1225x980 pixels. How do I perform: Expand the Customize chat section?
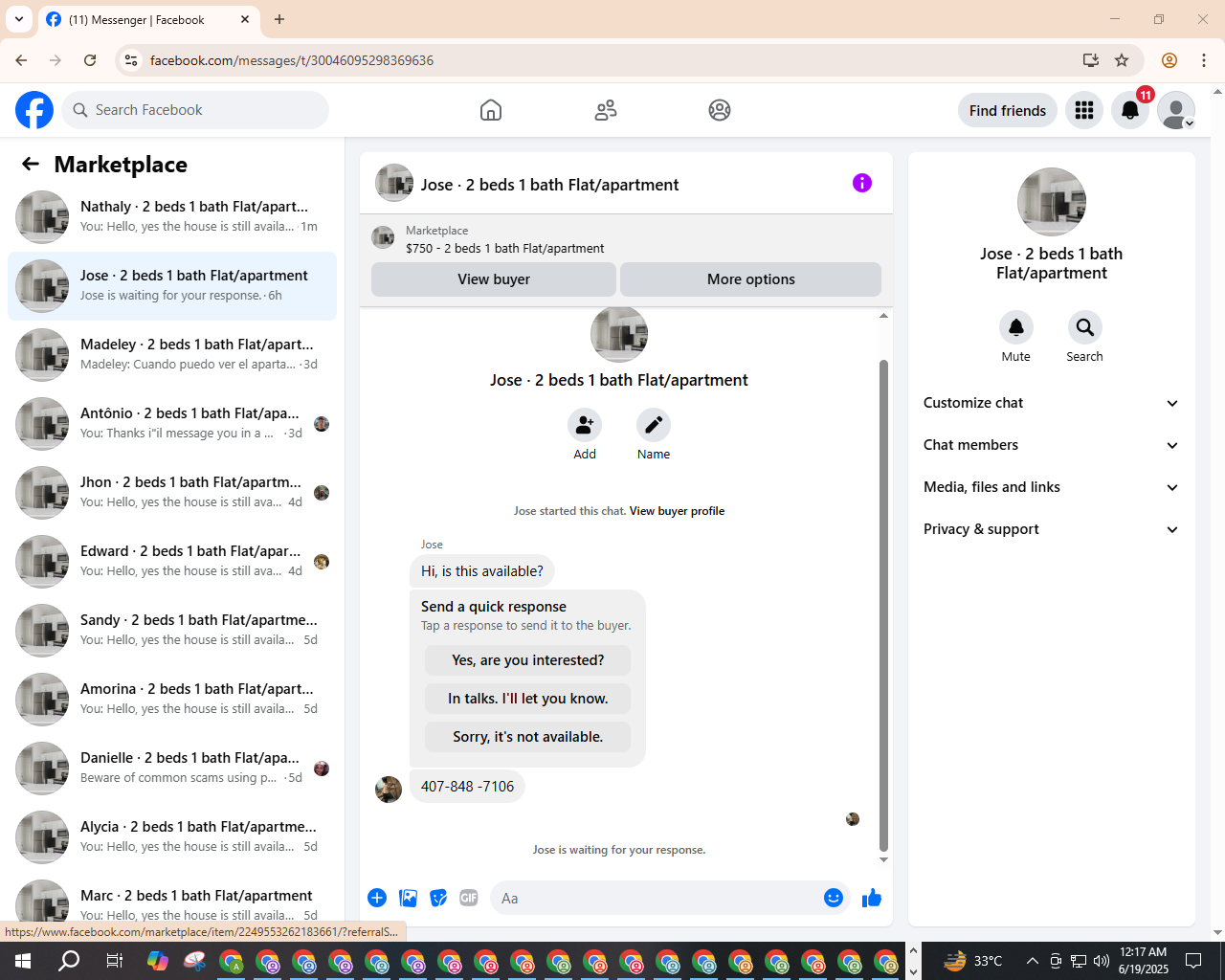(x=1052, y=403)
